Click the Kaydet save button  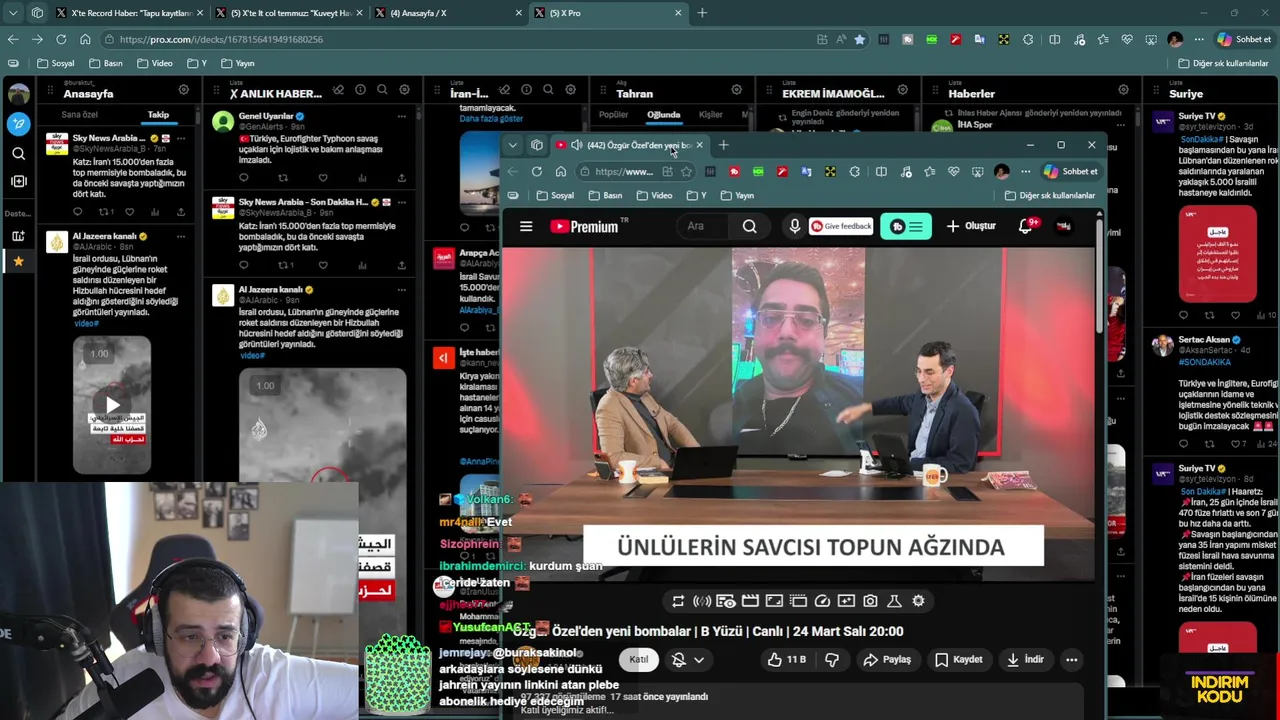coord(958,660)
